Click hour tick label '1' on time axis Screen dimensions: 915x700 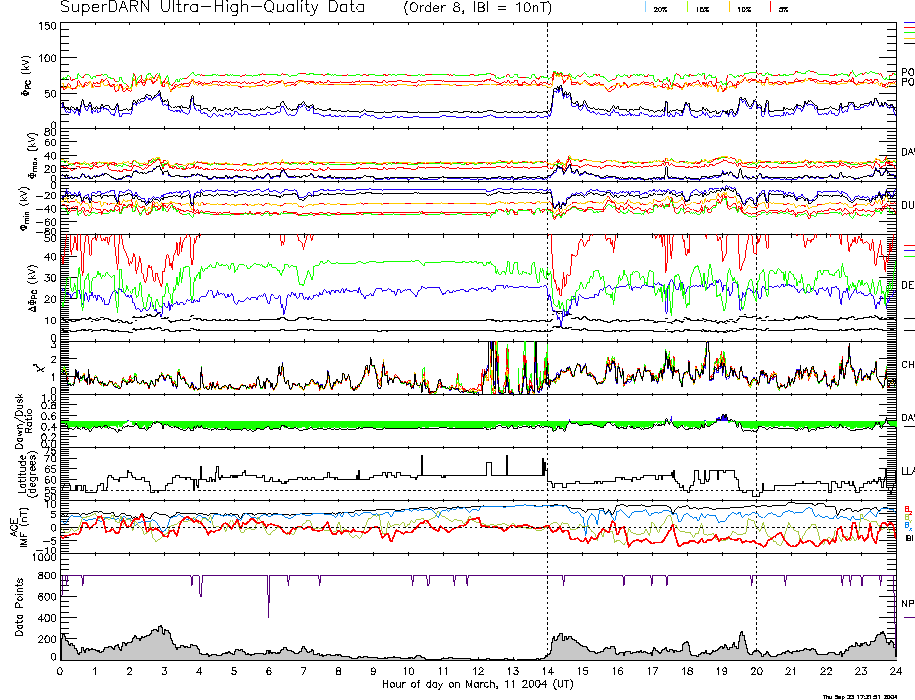point(95,671)
